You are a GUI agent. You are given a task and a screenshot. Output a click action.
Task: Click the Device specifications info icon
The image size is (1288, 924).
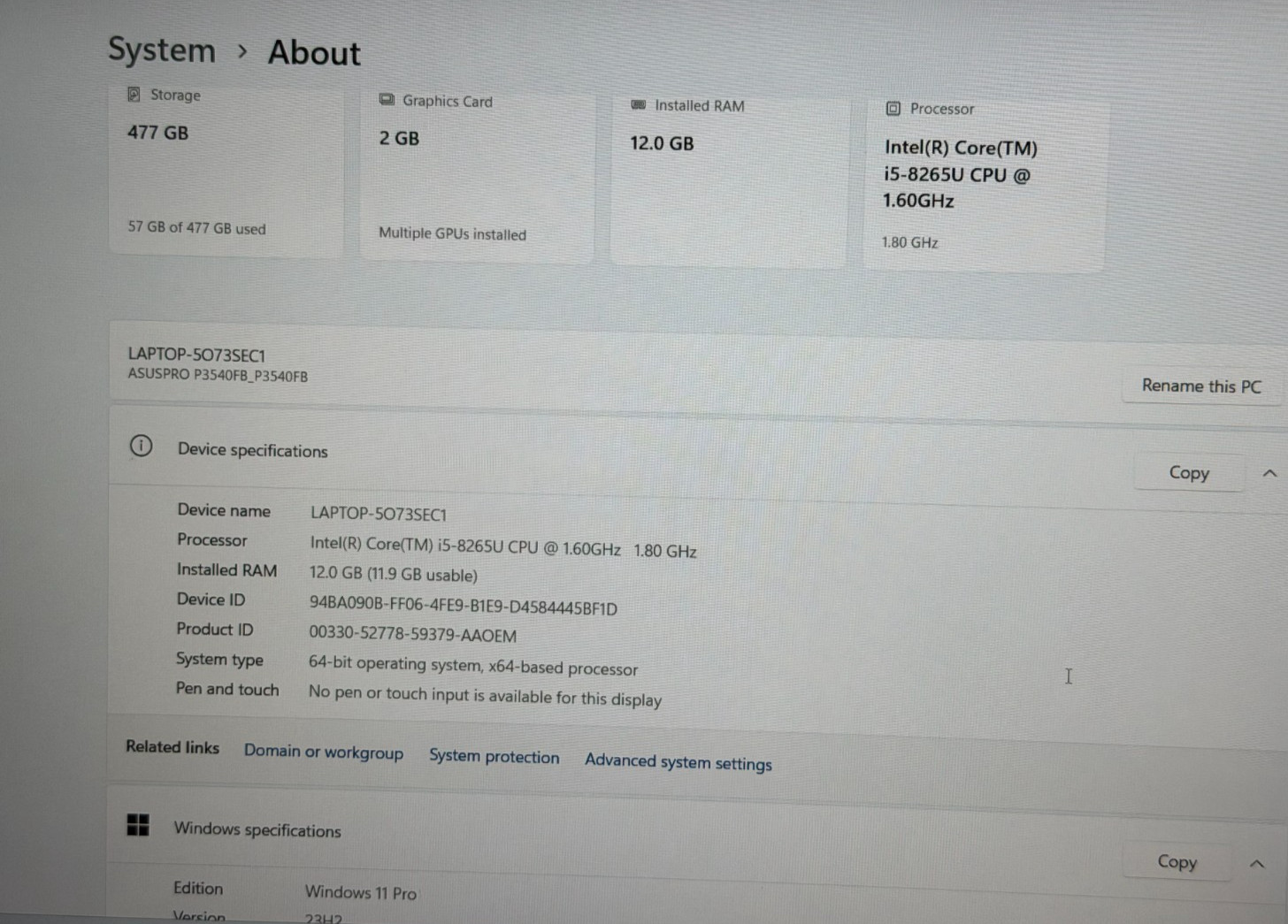point(141,446)
